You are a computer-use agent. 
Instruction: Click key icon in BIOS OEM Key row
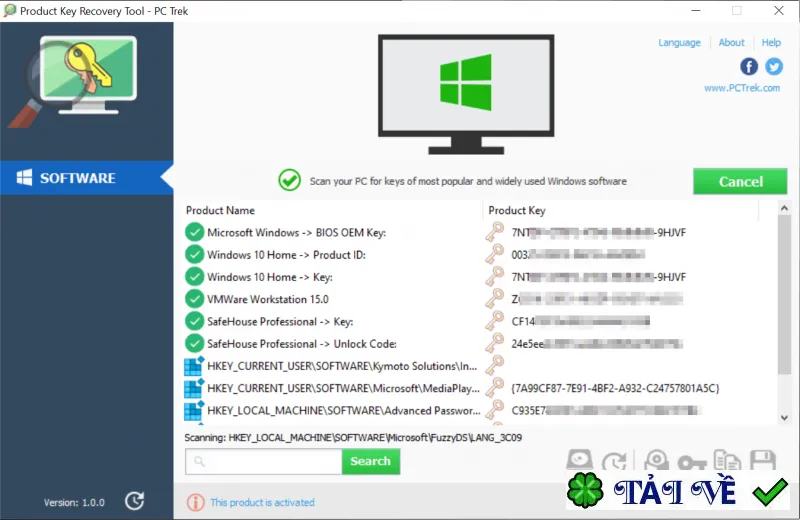(x=494, y=232)
